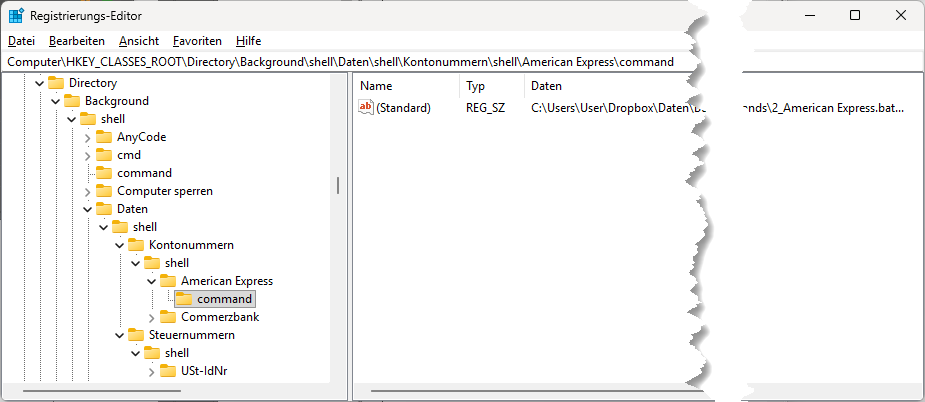The image size is (925, 402).
Task: Collapse the American Express node
Action: (152, 281)
